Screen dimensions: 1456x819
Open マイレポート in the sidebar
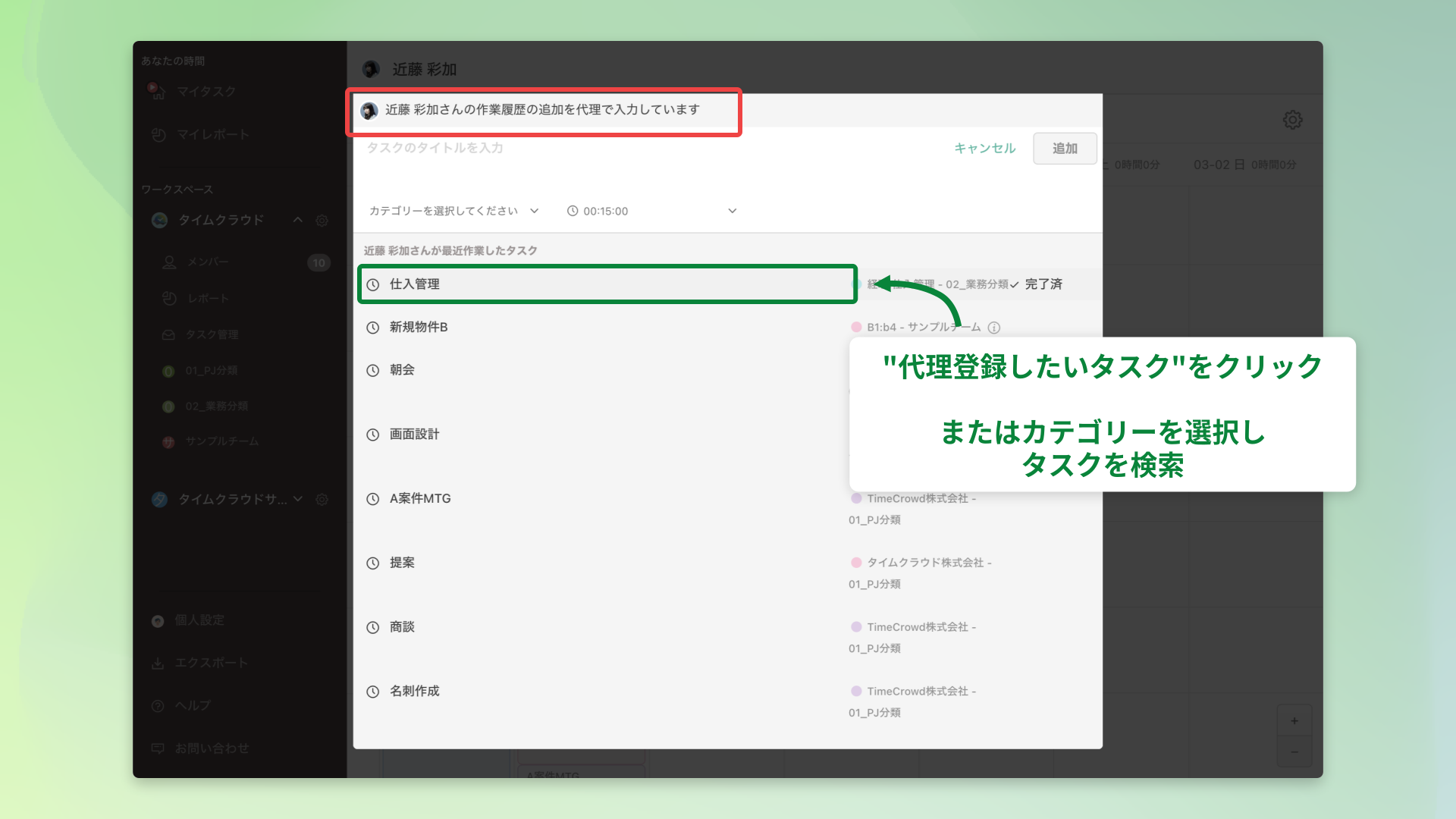(212, 135)
